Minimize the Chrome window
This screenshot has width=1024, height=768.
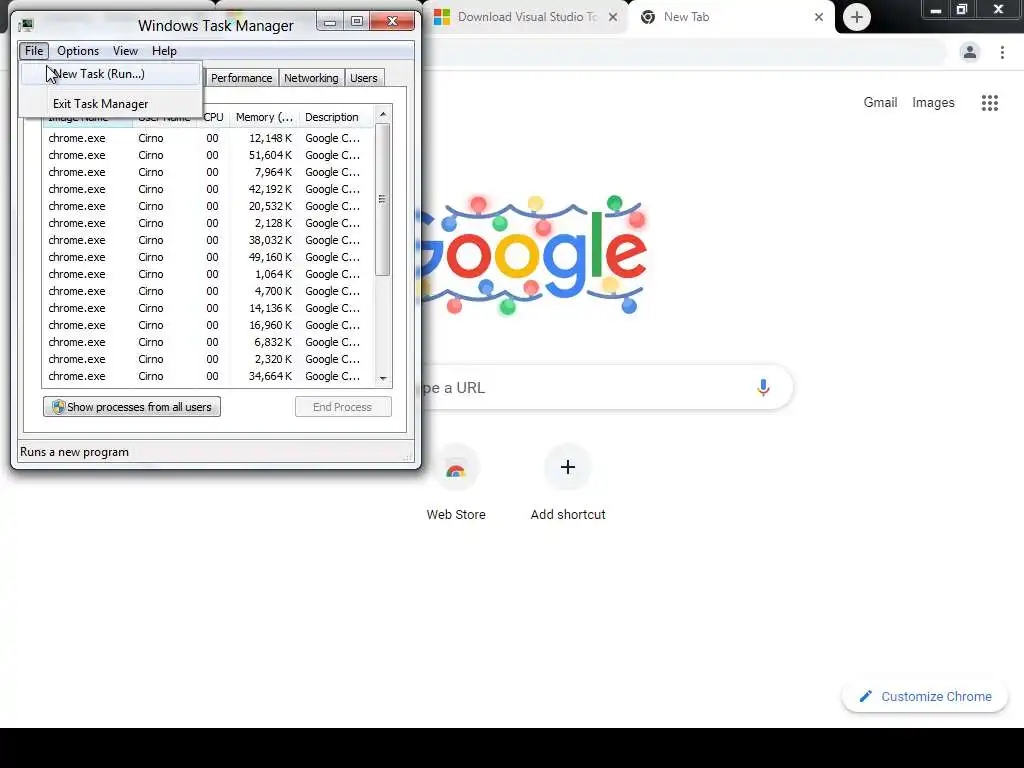[935, 9]
